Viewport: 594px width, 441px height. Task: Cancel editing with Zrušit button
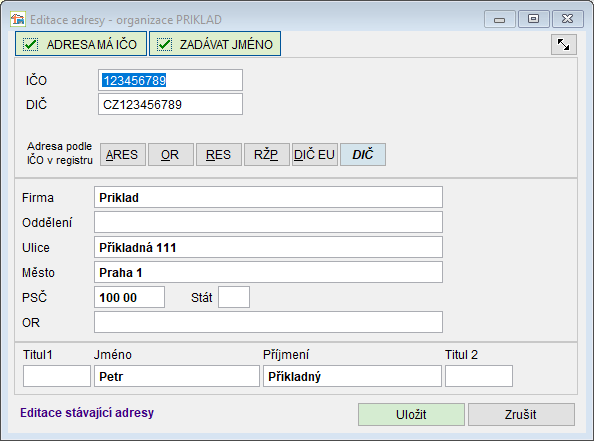click(x=521, y=414)
